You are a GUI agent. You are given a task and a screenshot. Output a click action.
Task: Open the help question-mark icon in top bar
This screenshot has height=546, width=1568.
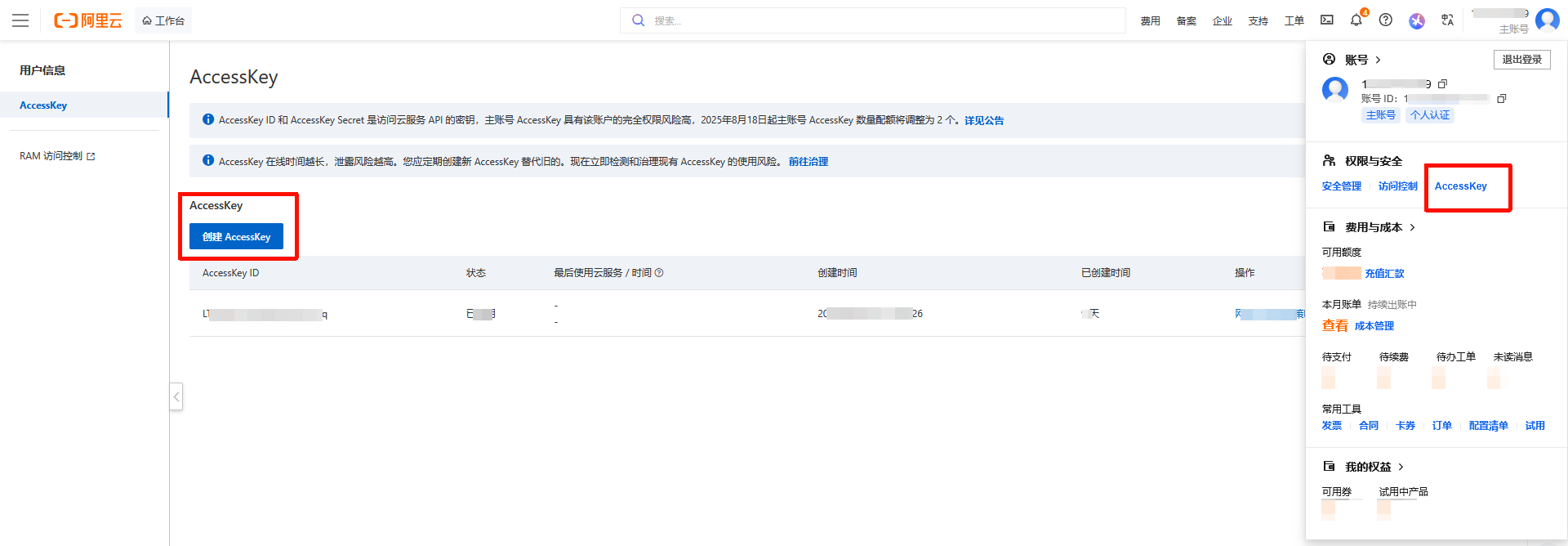coord(1386,20)
